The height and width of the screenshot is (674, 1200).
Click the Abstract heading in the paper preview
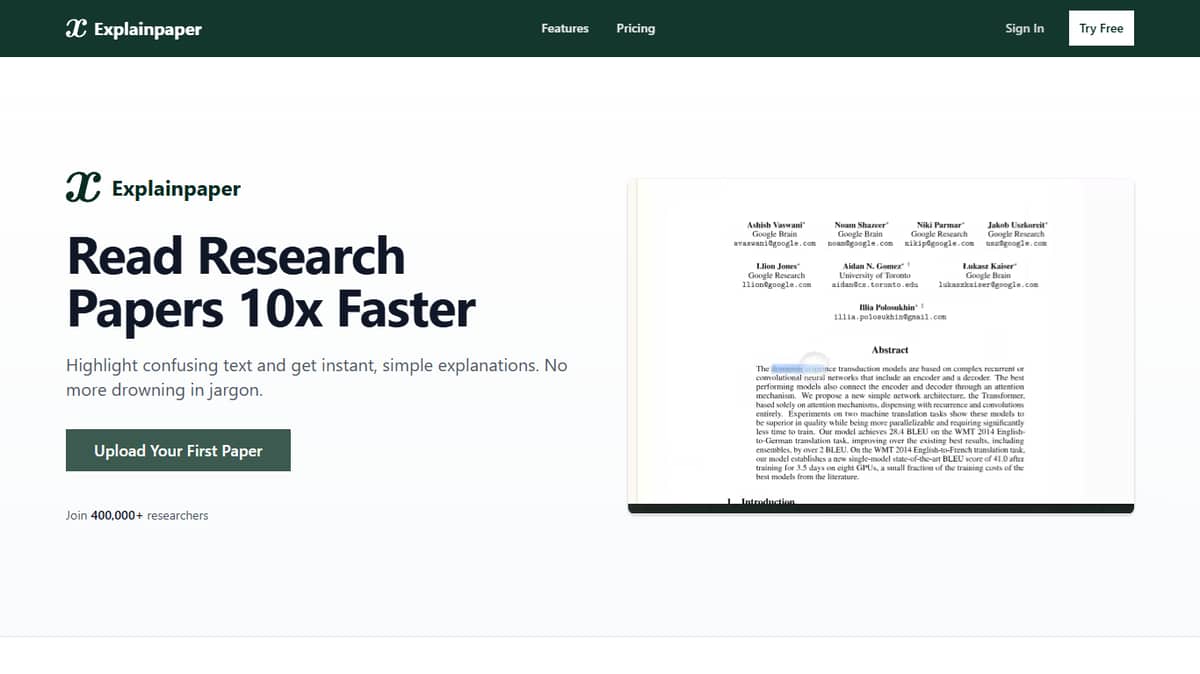tap(890, 350)
